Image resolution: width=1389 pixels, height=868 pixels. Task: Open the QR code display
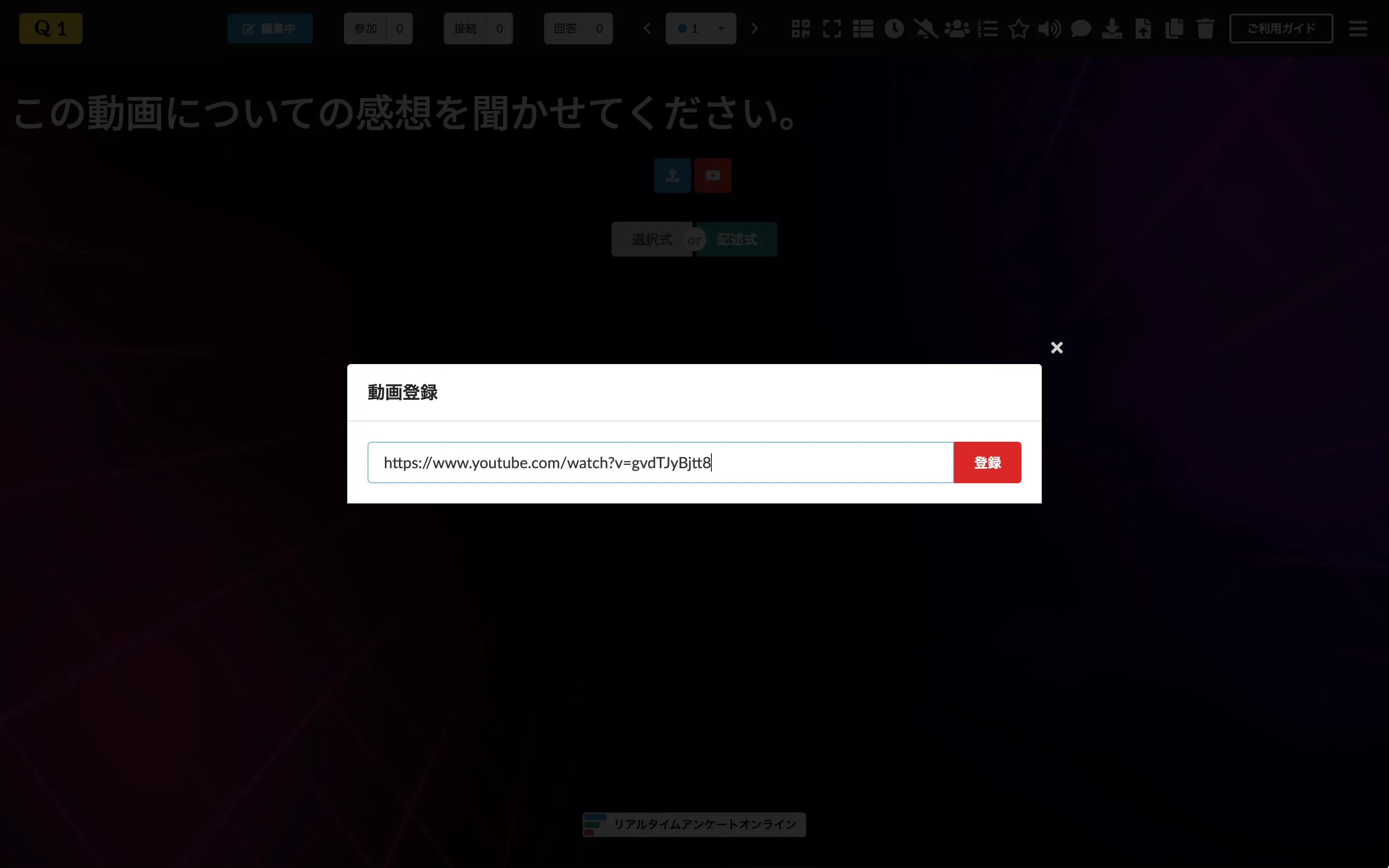(800, 28)
